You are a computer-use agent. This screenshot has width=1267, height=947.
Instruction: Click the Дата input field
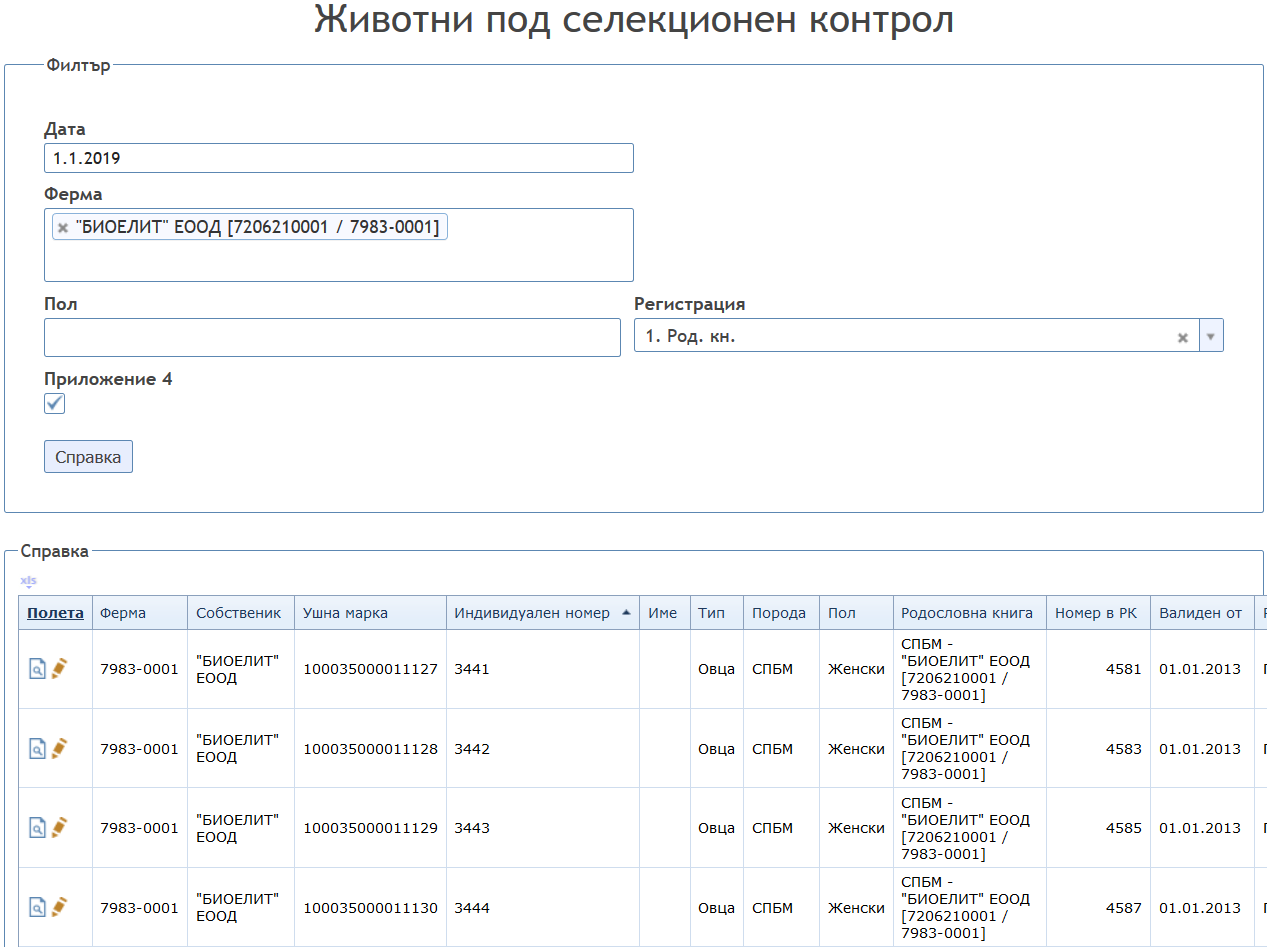click(338, 158)
